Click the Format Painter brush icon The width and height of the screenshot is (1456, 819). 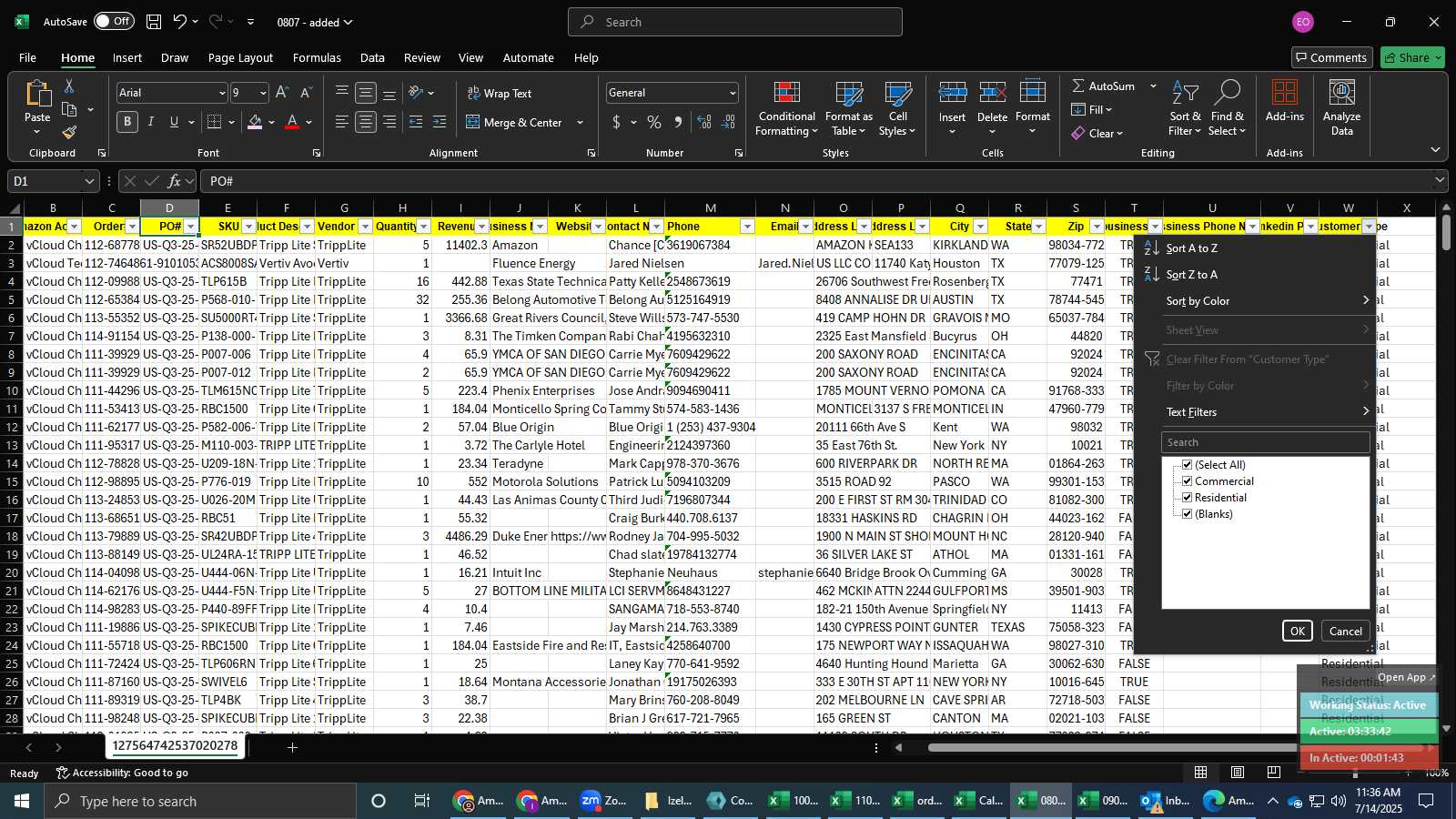pos(69,133)
